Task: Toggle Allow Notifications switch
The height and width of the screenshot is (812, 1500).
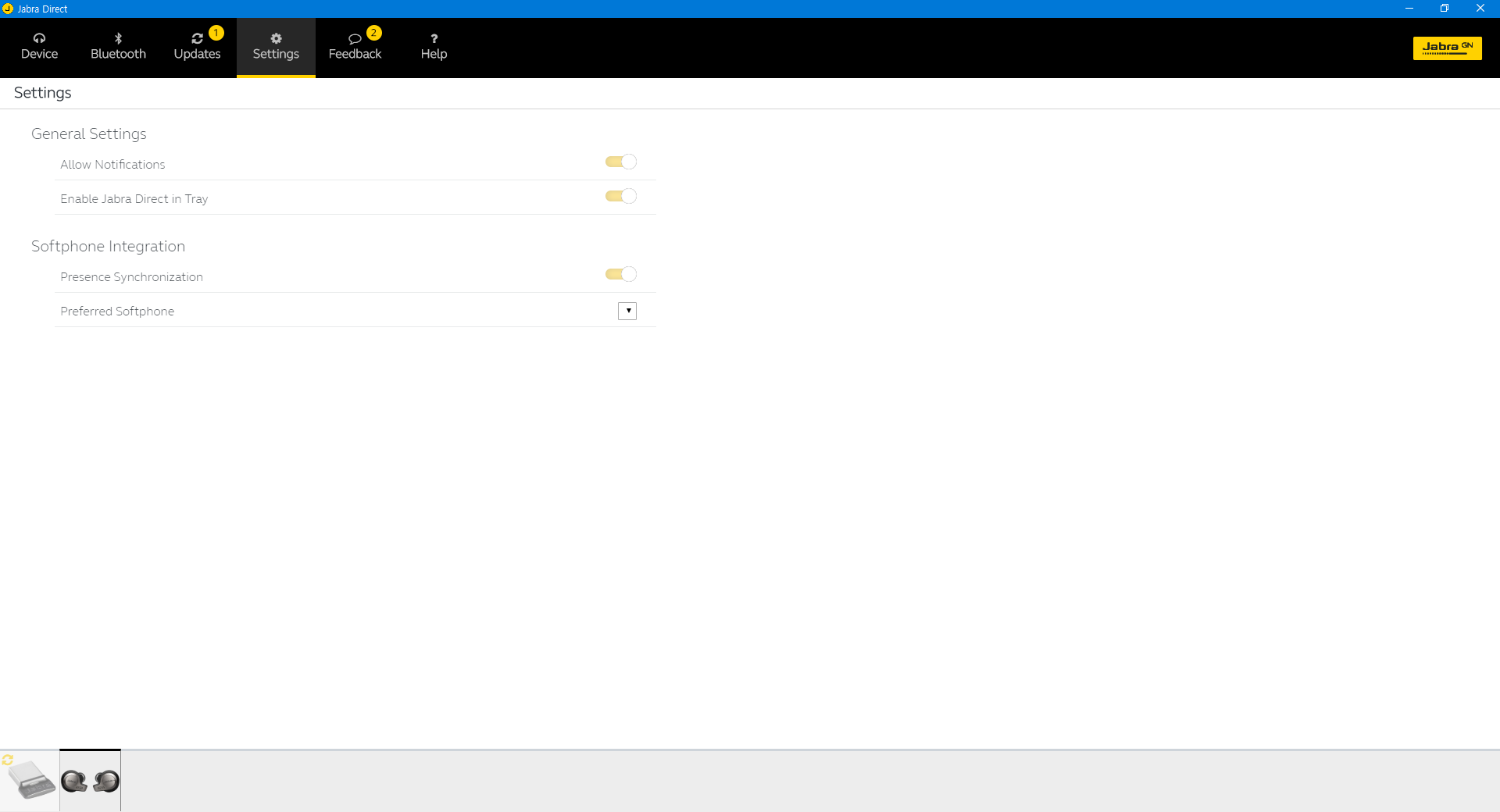Action: pos(621,162)
